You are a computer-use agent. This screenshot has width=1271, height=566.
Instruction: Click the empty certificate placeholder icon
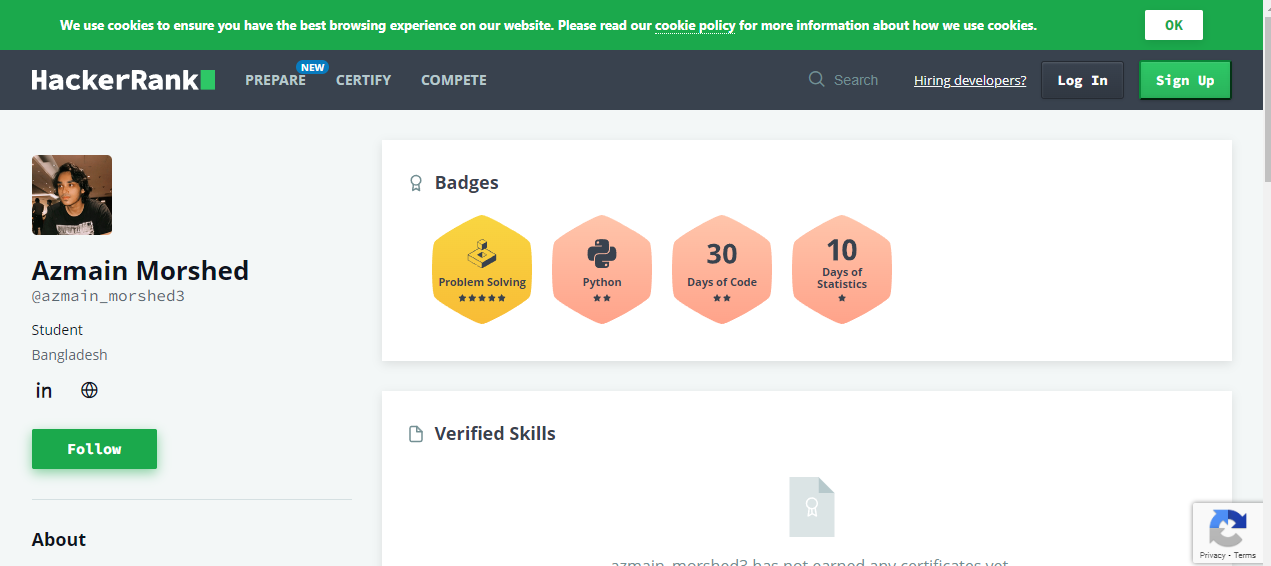(812, 507)
